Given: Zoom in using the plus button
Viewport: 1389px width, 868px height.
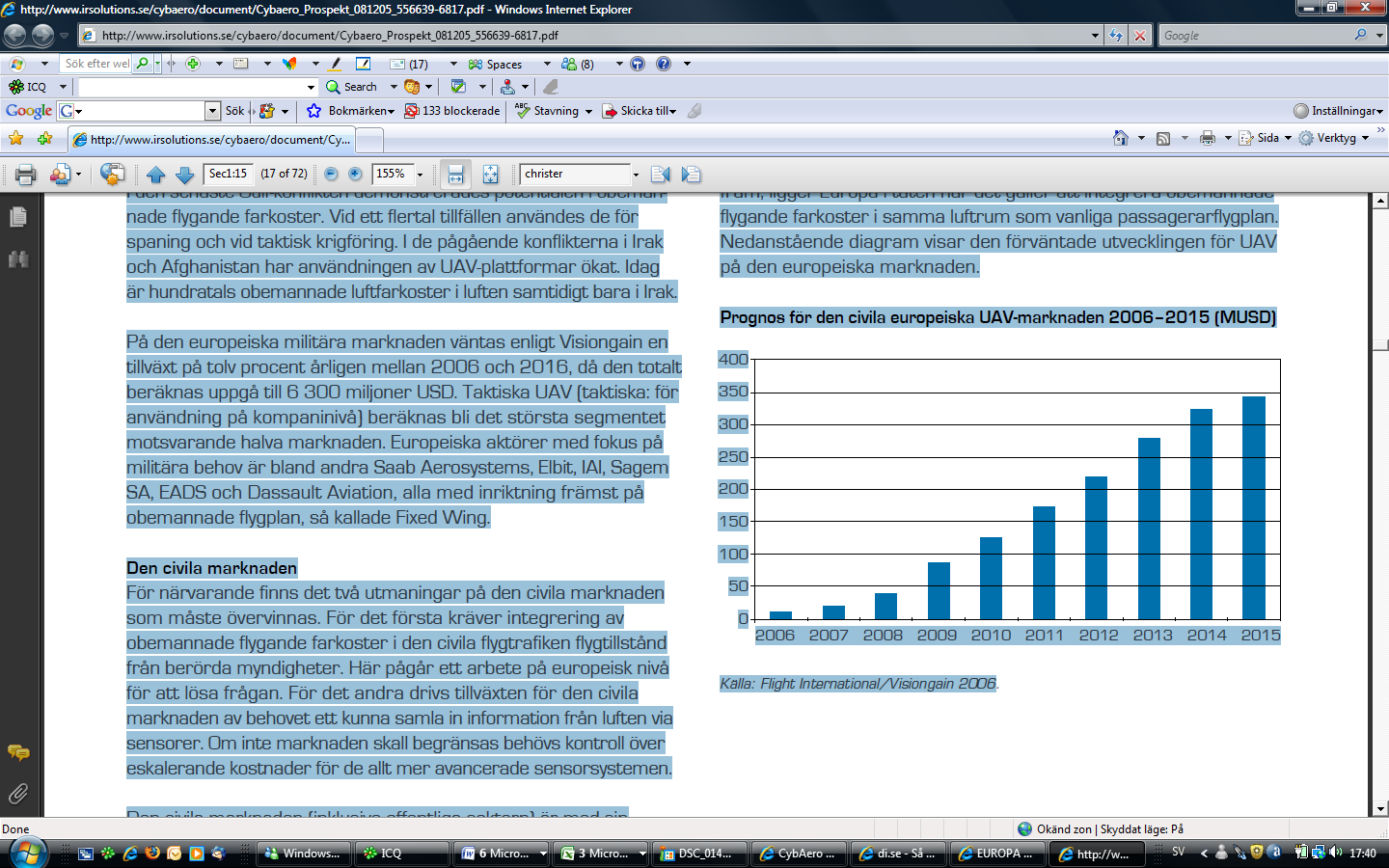Looking at the screenshot, I should pos(355,175).
